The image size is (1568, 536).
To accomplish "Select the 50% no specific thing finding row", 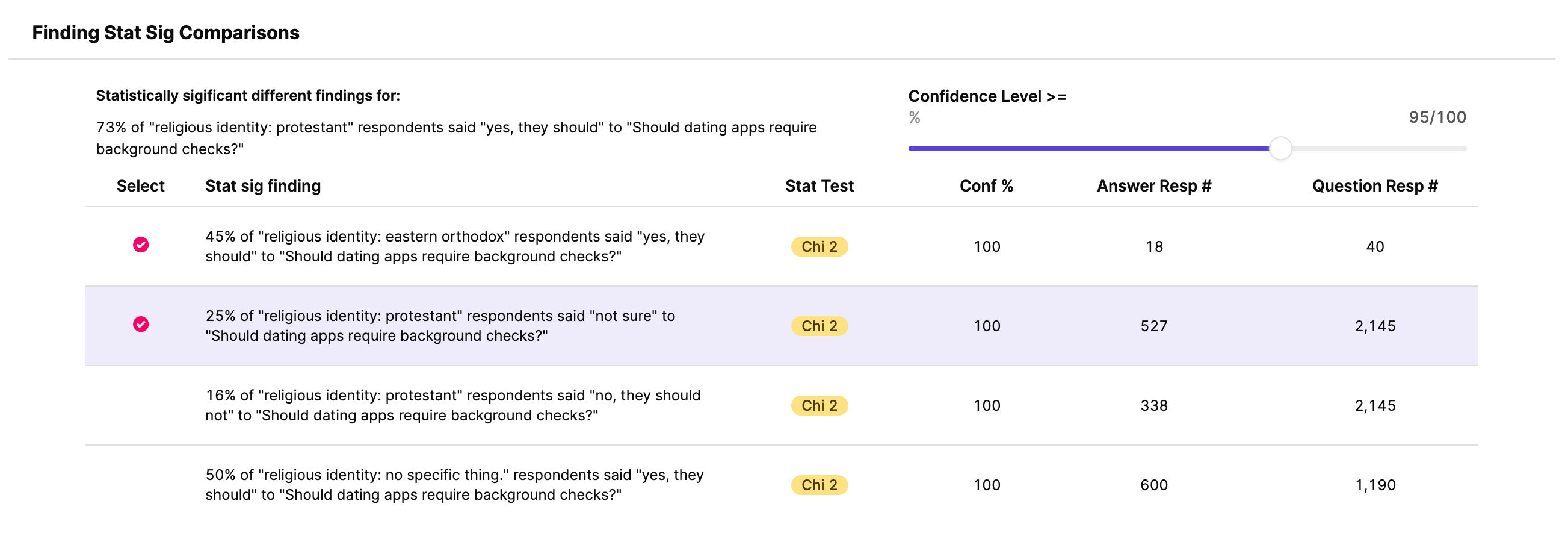I will point(781,485).
